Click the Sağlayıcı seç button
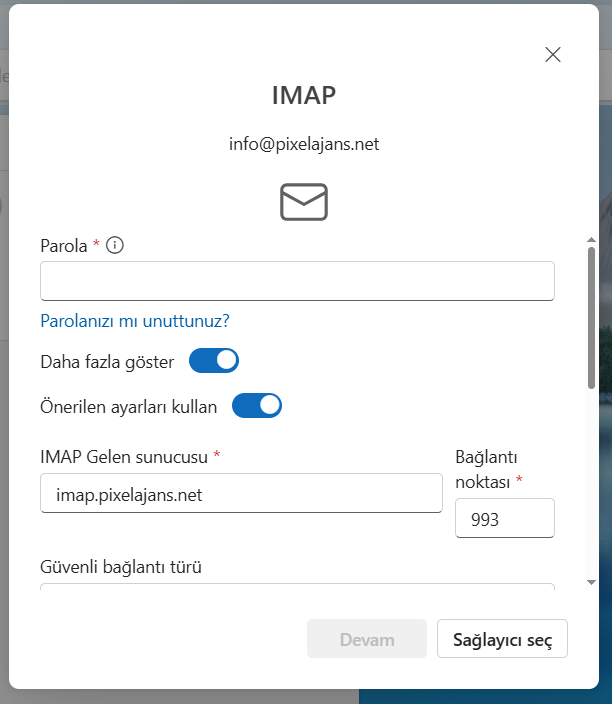 pyautogui.click(x=502, y=638)
